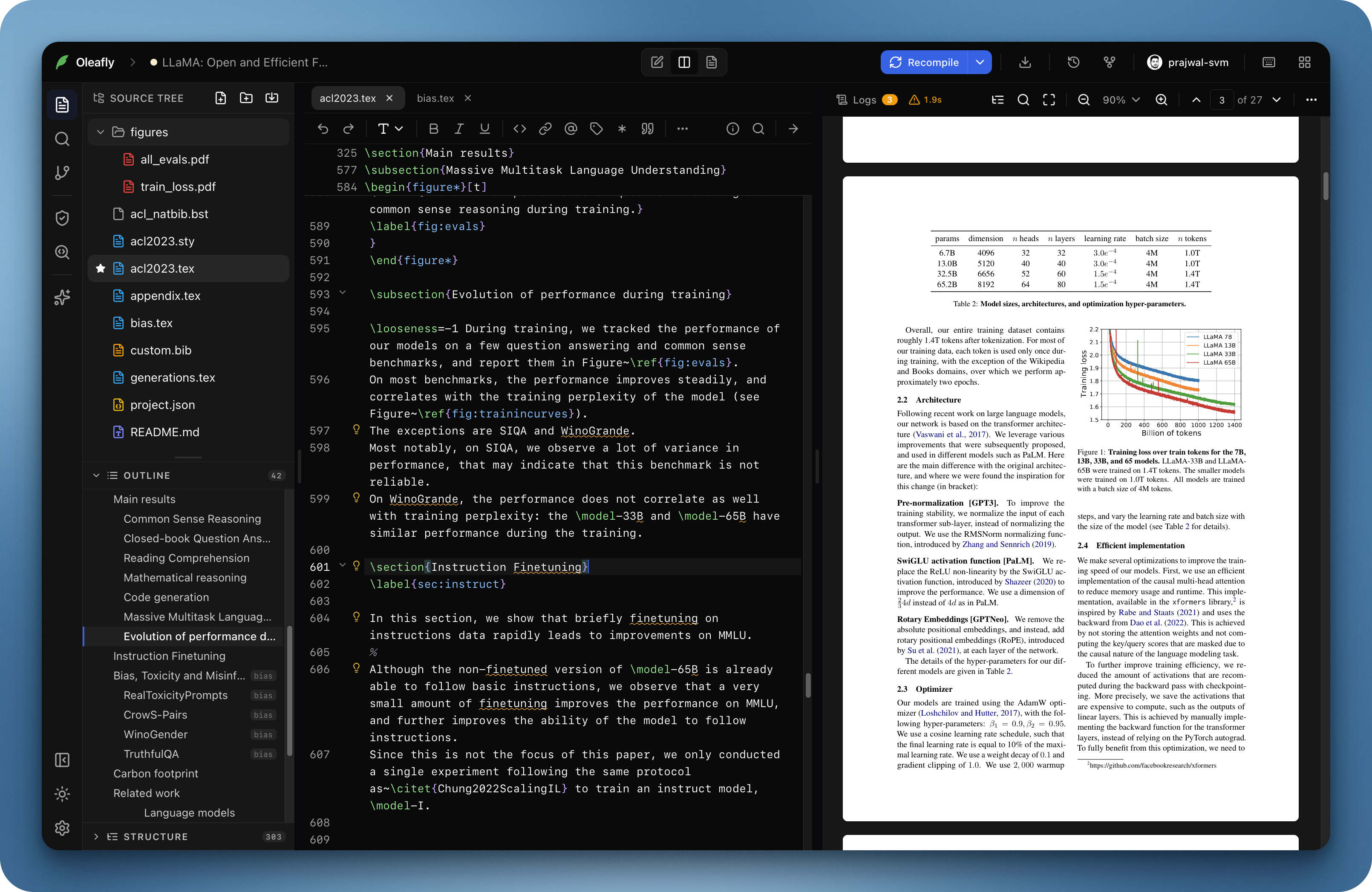Open the prajwal-svm account menu
Screen dimensions: 1372x892
(x=1188, y=62)
